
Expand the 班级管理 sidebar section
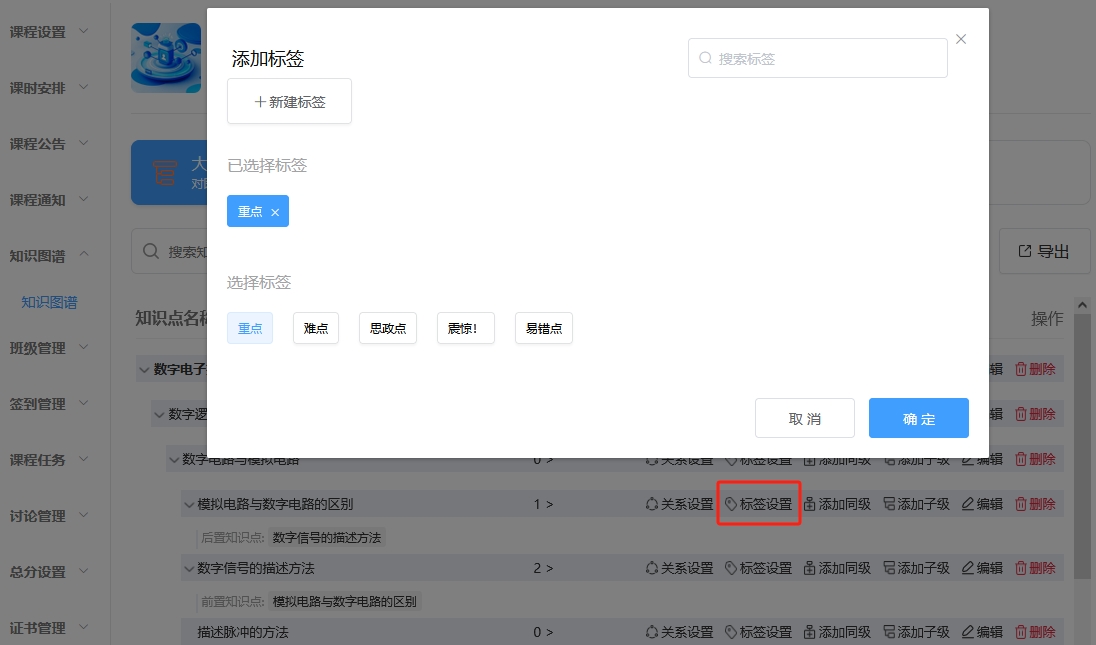click(49, 348)
